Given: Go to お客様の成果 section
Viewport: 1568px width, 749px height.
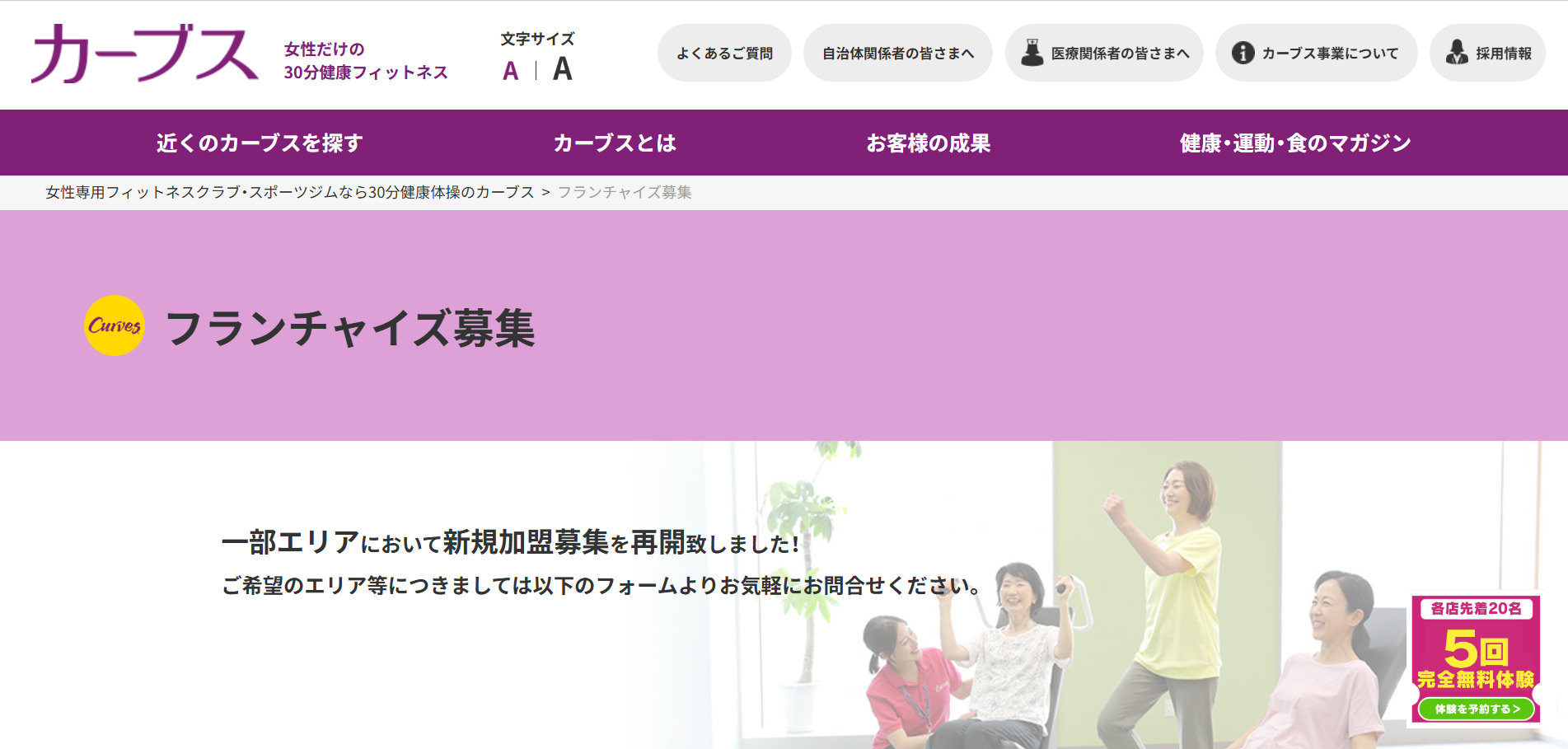Looking at the screenshot, I should (928, 143).
